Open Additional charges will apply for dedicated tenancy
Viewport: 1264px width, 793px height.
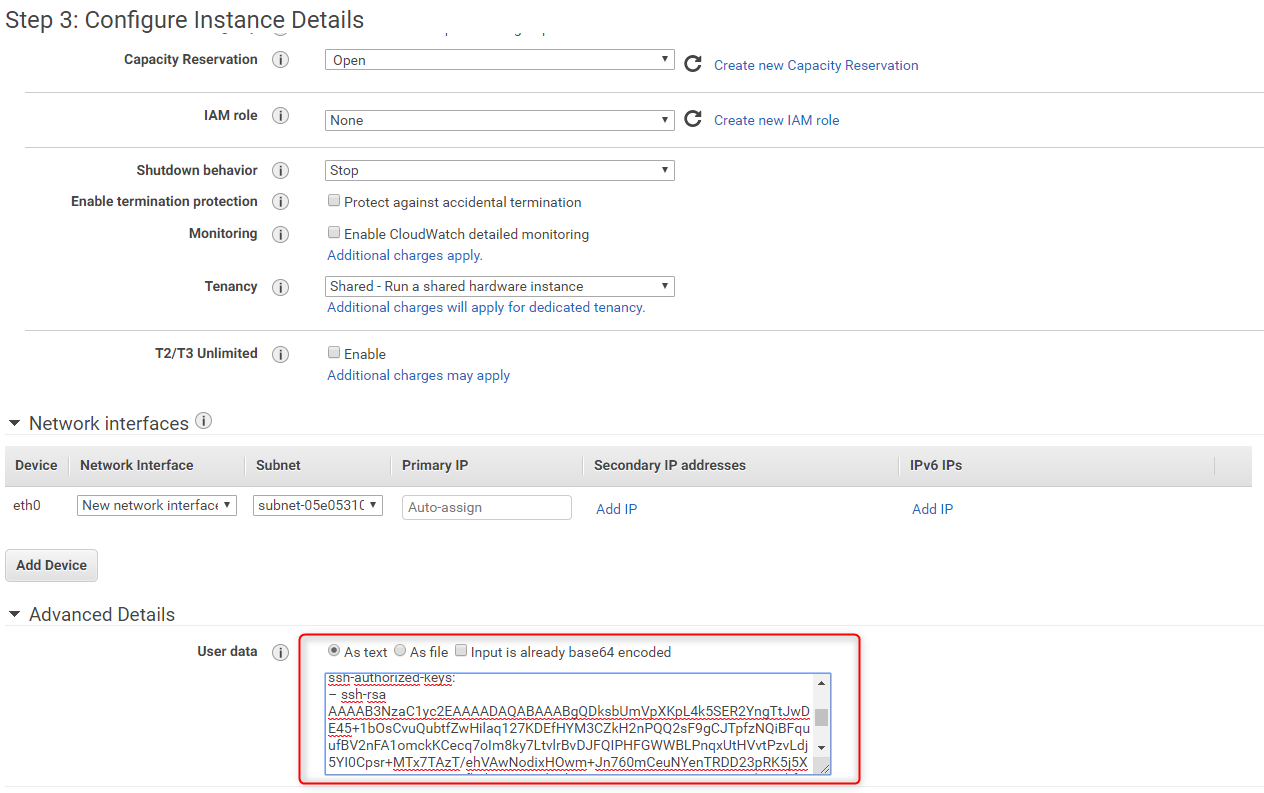coord(486,307)
